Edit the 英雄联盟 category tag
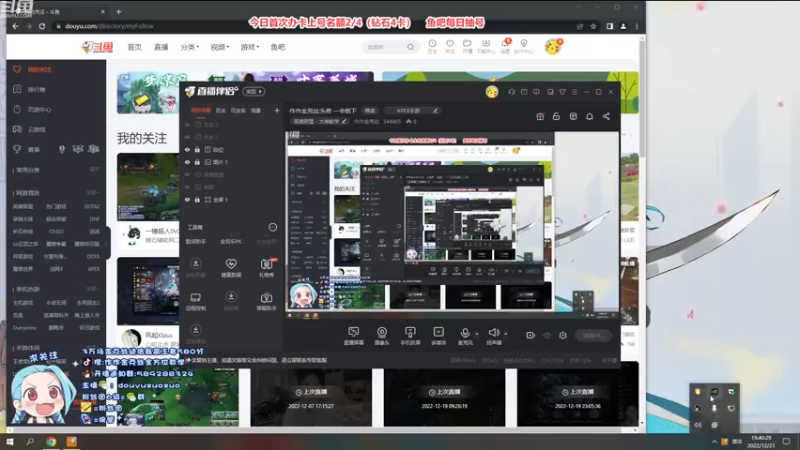Image resolution: width=800 pixels, height=450 pixels. pyautogui.click(x=320, y=121)
